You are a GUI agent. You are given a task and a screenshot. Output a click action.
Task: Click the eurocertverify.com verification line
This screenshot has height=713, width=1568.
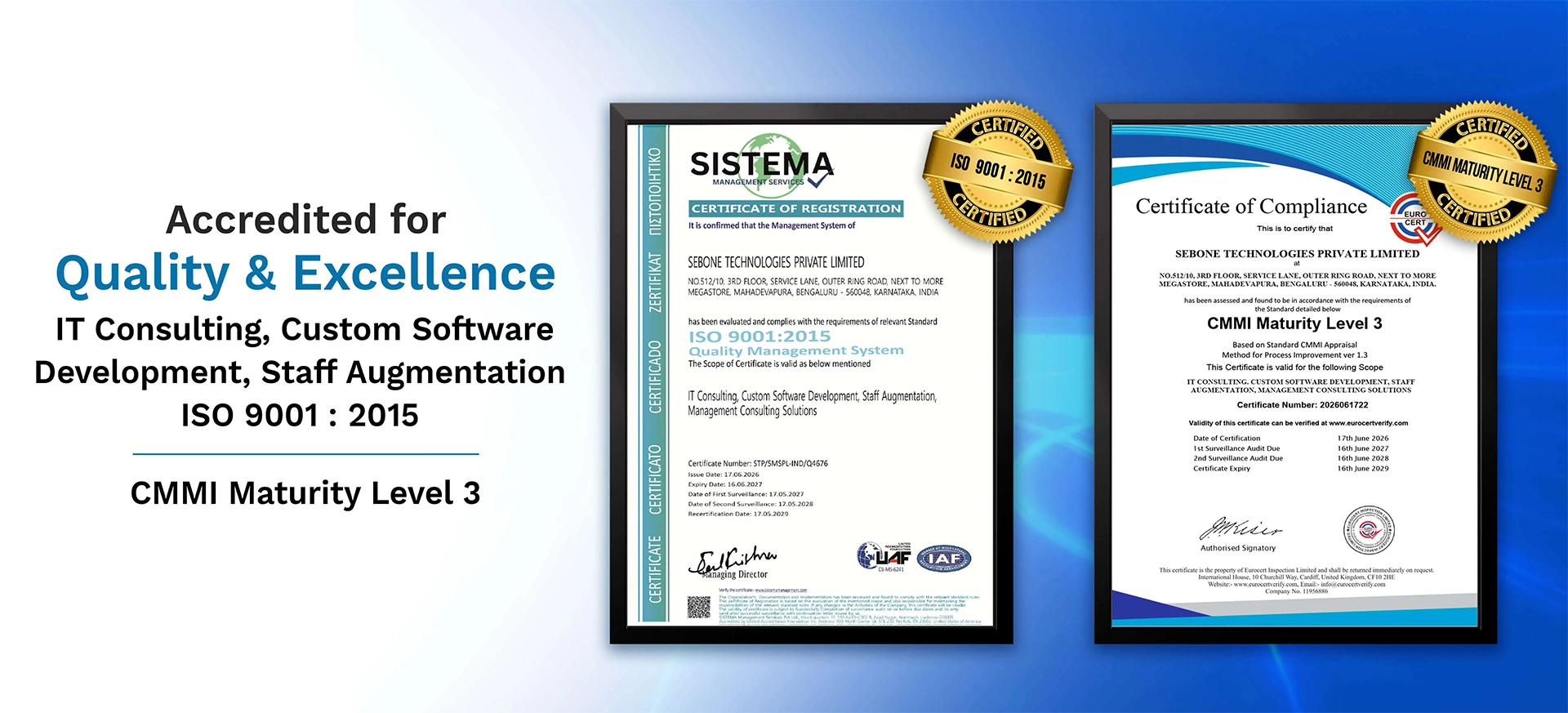[1298, 423]
